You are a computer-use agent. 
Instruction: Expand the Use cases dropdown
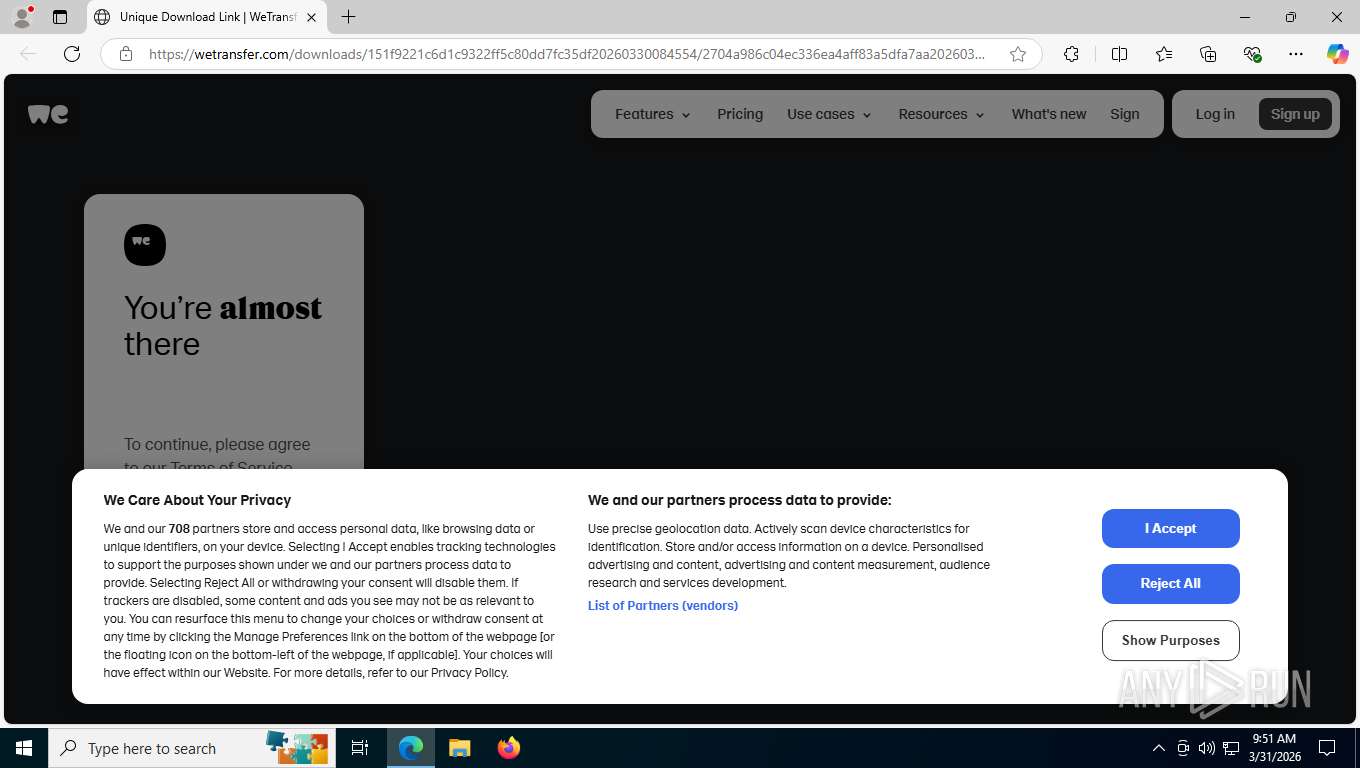829,114
